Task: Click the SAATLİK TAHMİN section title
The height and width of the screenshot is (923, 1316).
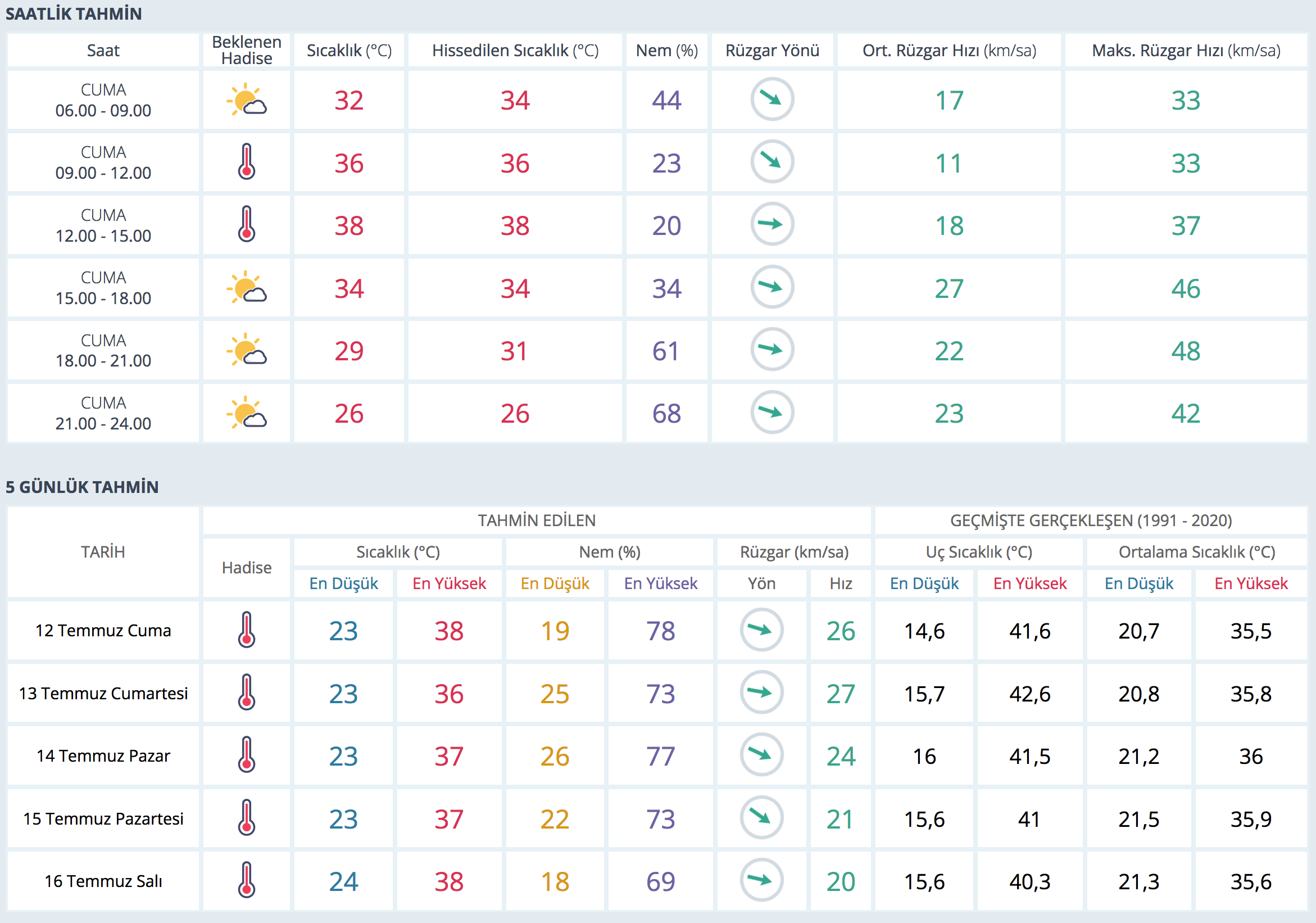Action: 74,13
